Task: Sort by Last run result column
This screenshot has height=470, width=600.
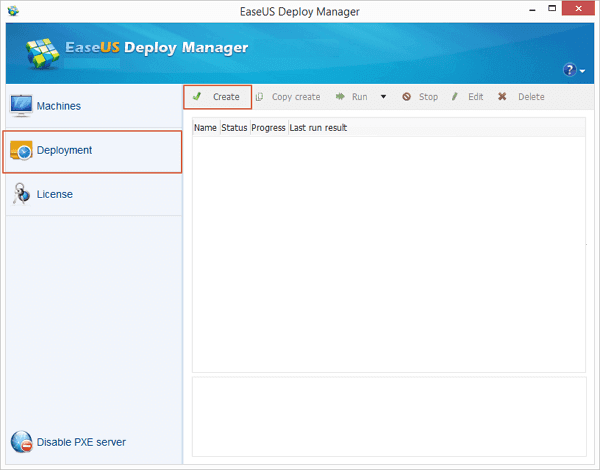Action: pyautogui.click(x=318, y=128)
